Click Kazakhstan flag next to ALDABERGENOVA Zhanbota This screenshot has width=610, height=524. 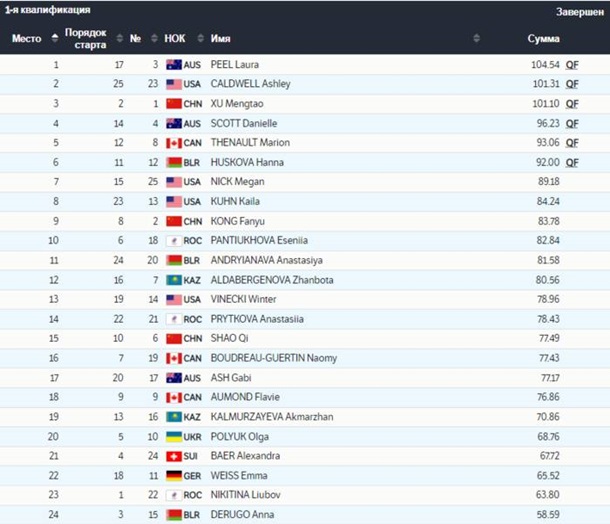click(x=172, y=280)
